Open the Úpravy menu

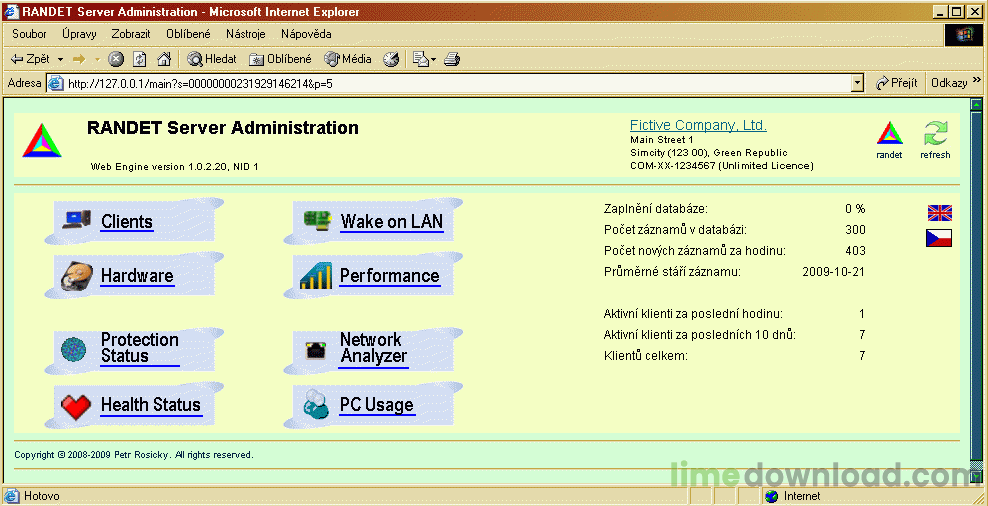(x=79, y=34)
